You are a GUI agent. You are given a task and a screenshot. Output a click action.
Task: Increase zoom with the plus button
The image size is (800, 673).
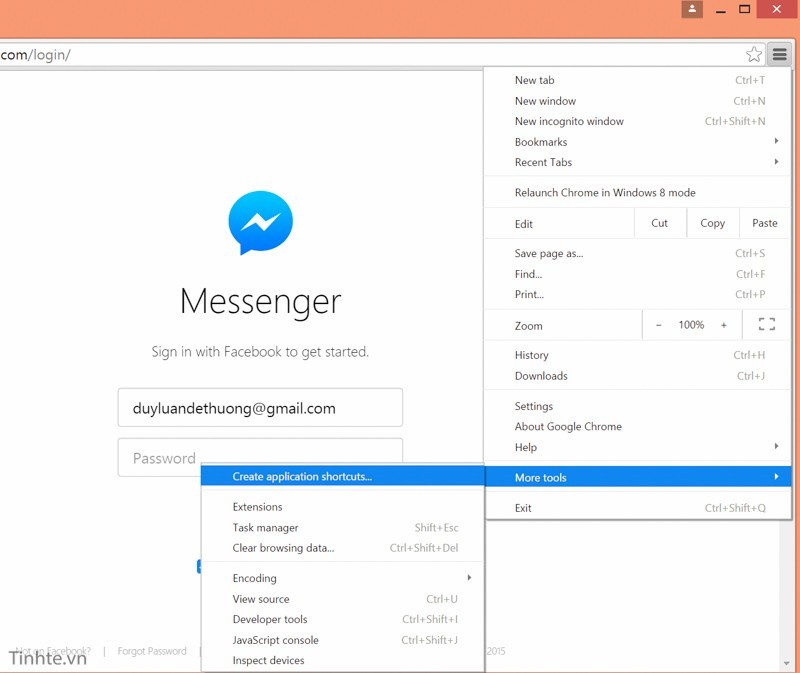click(723, 325)
